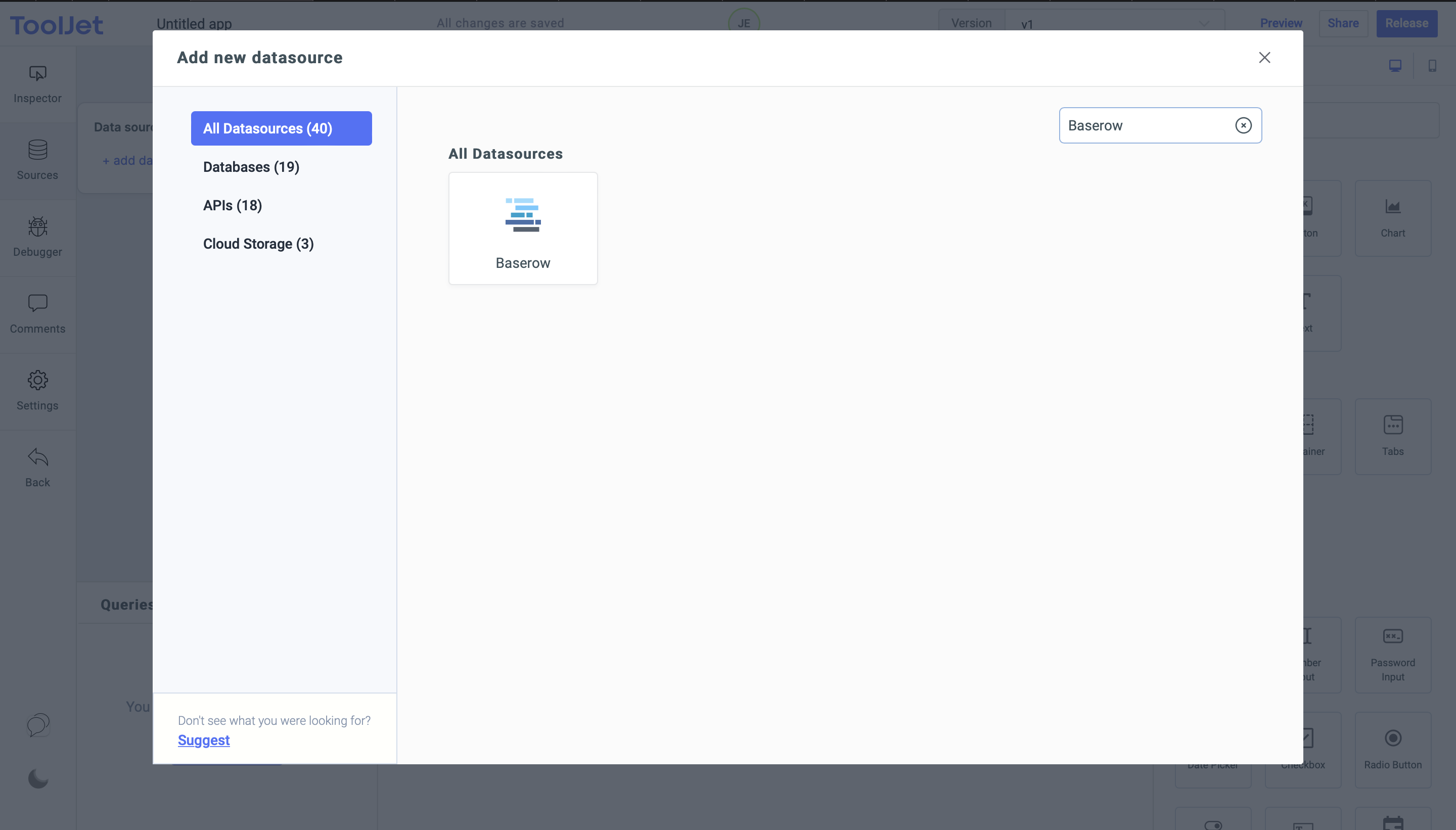Image resolution: width=1456 pixels, height=830 pixels.
Task: Switch to desktop layout view
Action: click(1394, 66)
